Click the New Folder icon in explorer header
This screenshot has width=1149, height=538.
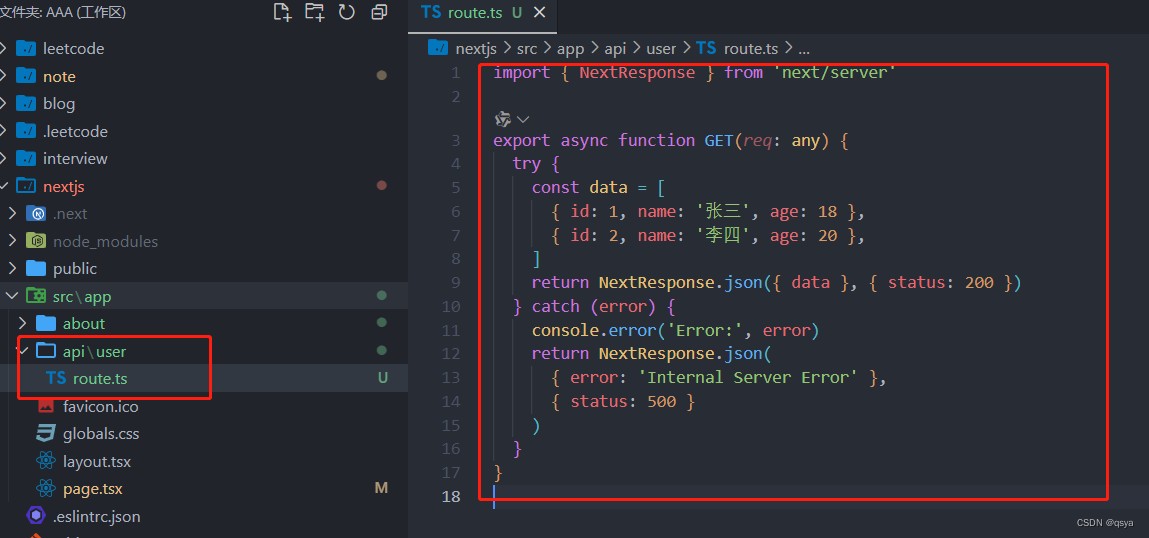(314, 12)
